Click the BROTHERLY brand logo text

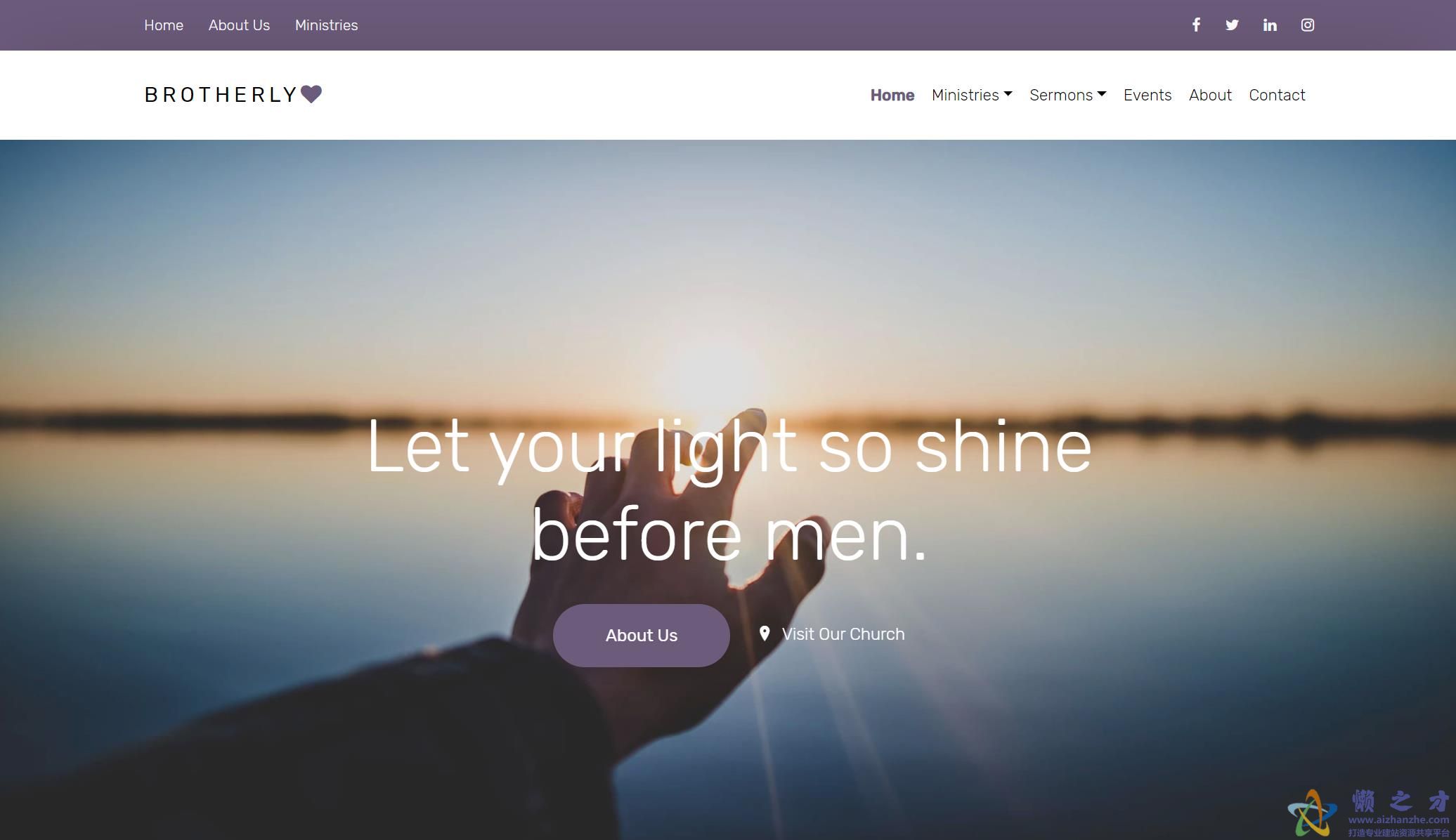pos(221,95)
